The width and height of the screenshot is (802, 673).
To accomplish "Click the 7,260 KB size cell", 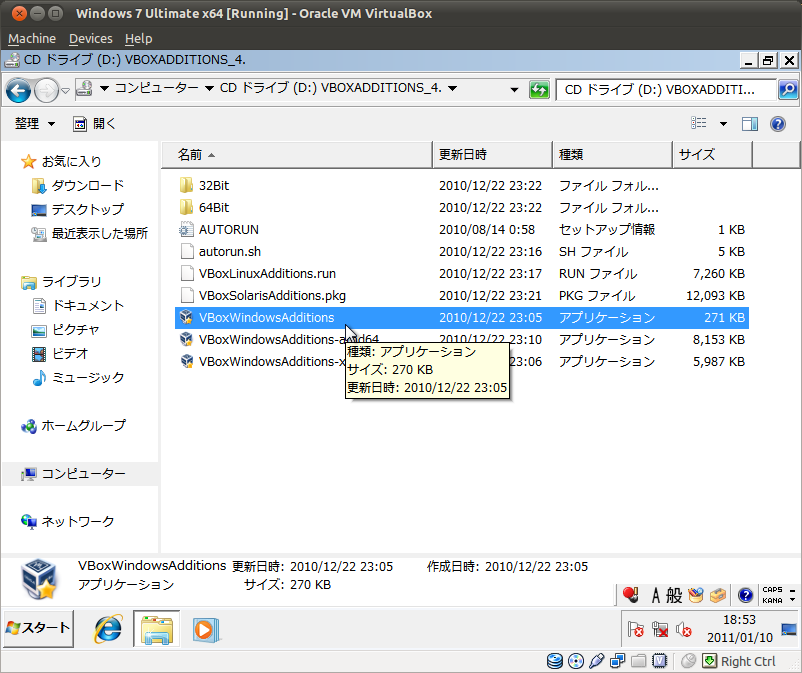I will coord(719,274).
